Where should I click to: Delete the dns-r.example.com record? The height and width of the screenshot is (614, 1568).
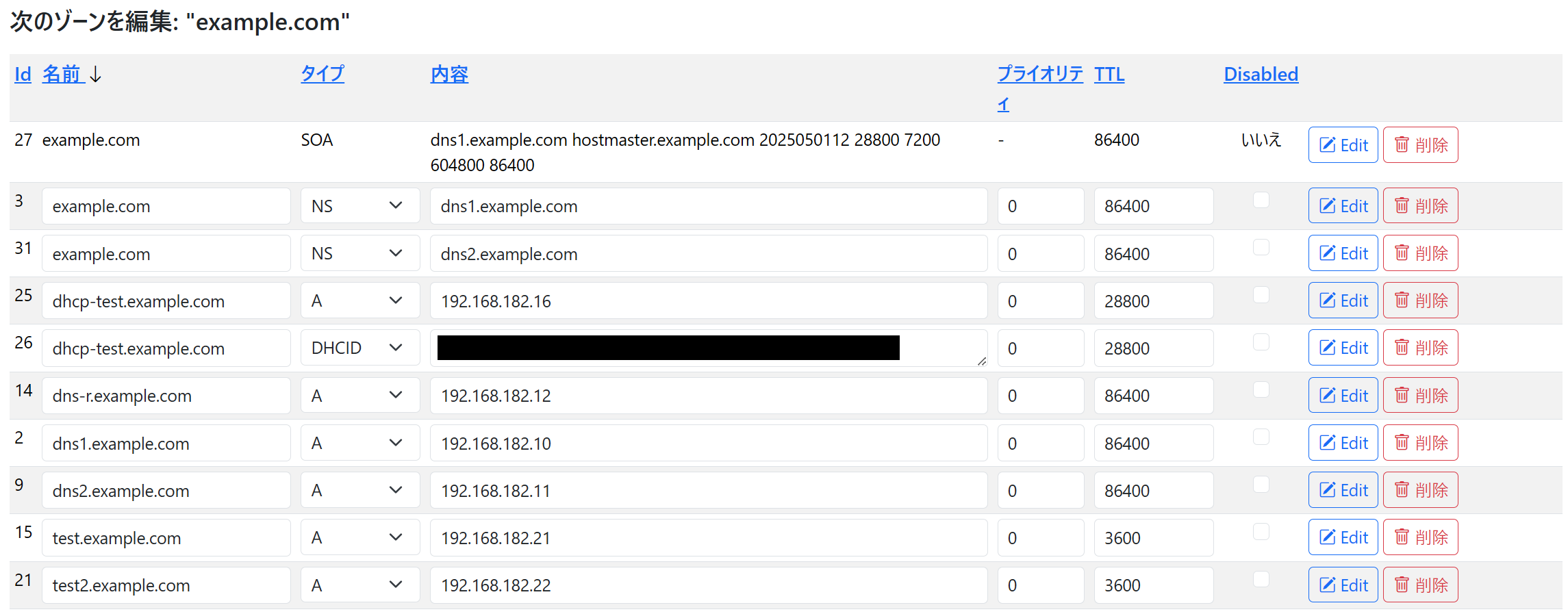(x=1420, y=395)
